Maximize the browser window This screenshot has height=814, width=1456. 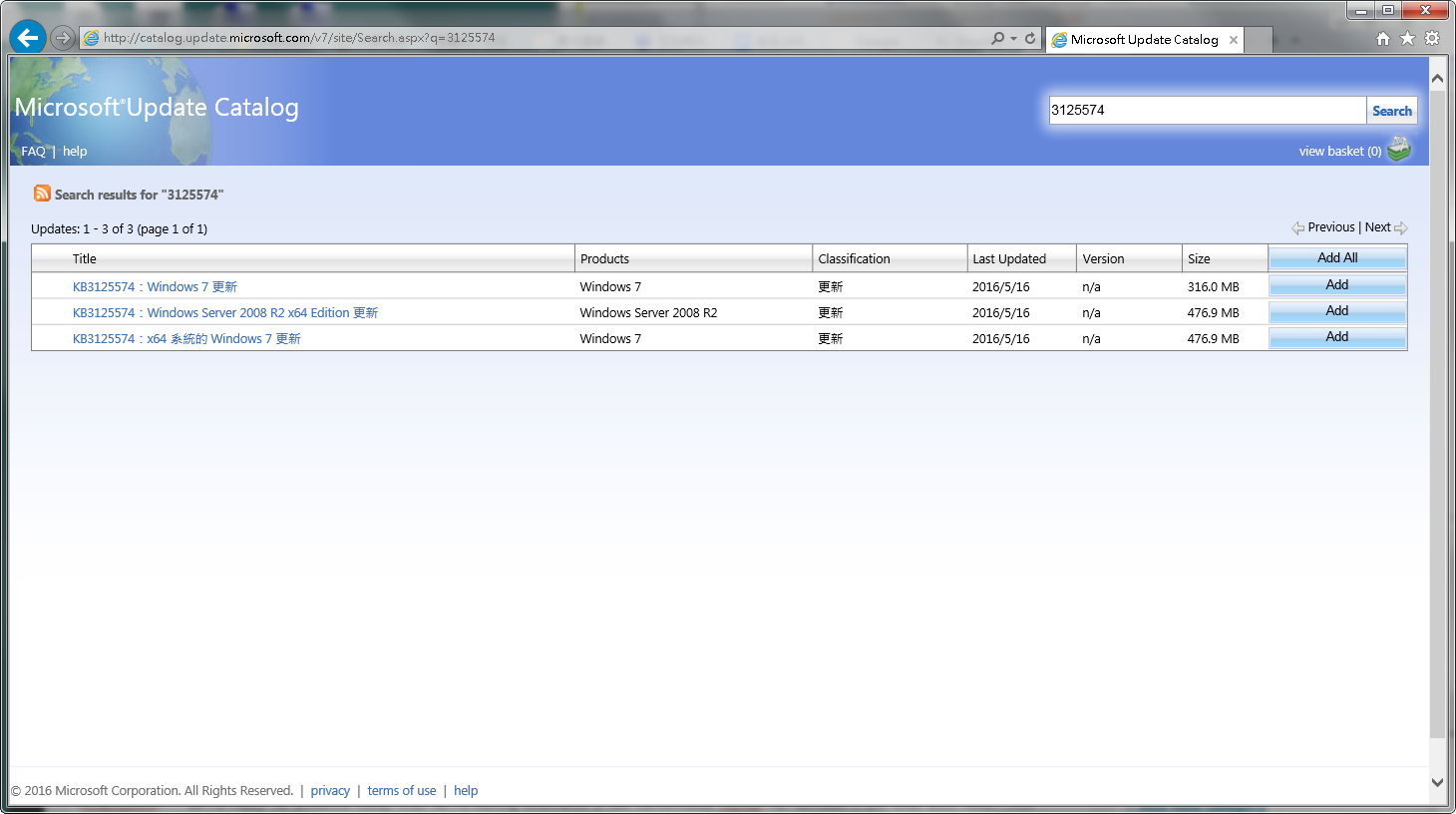1387,11
